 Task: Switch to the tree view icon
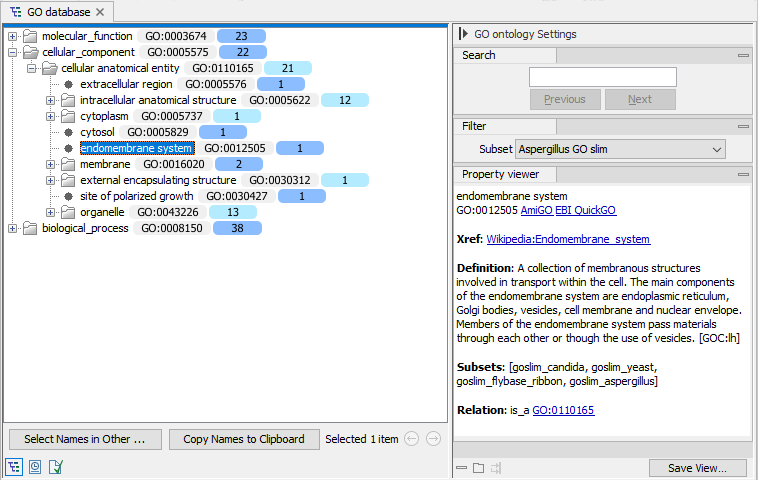click(15, 466)
